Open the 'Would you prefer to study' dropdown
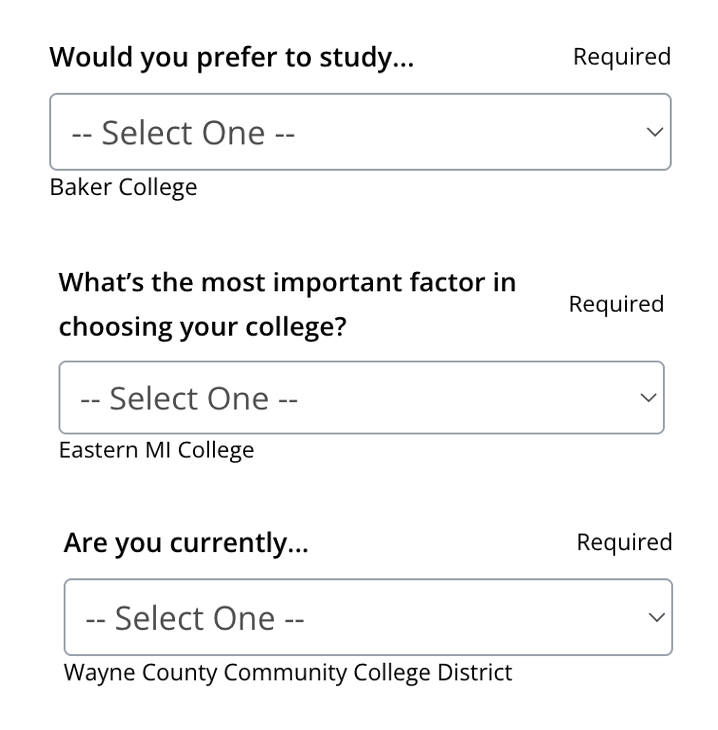718x730 pixels. click(360, 132)
